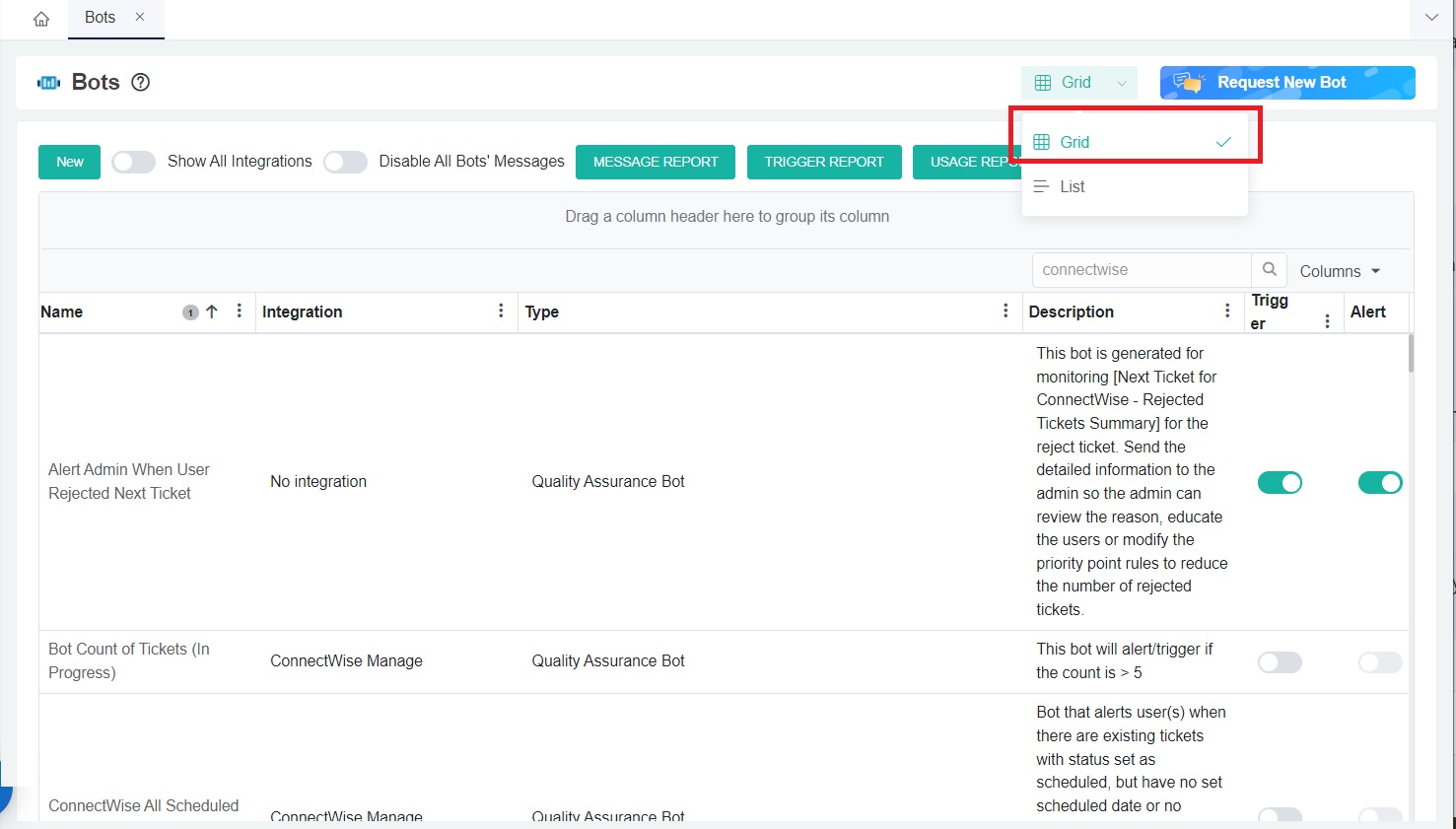Click the home icon tab
1456x829 pixels.
pyautogui.click(x=41, y=19)
